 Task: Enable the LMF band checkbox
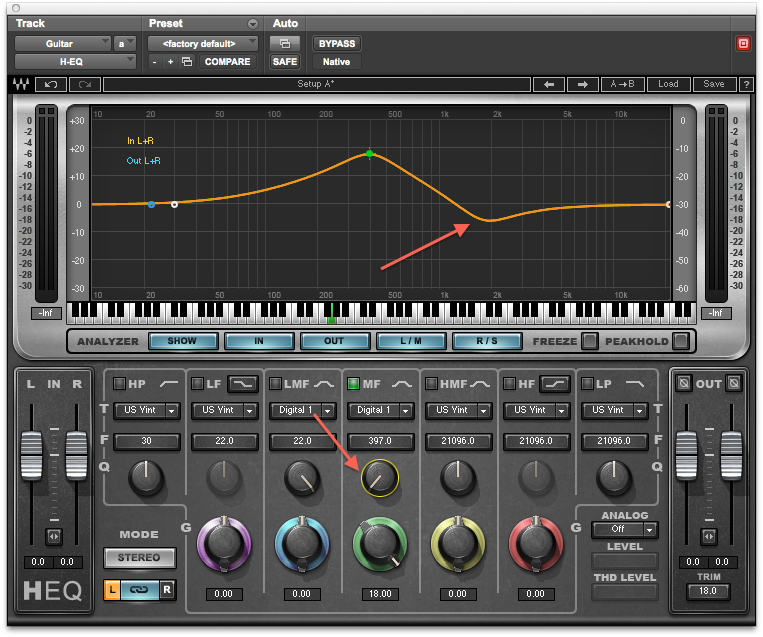(x=275, y=384)
